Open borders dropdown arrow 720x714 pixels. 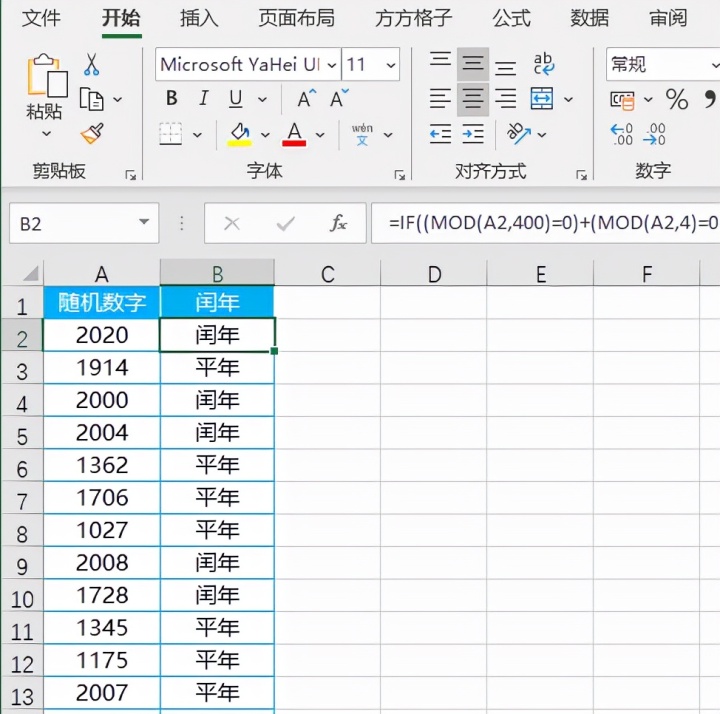point(197,135)
